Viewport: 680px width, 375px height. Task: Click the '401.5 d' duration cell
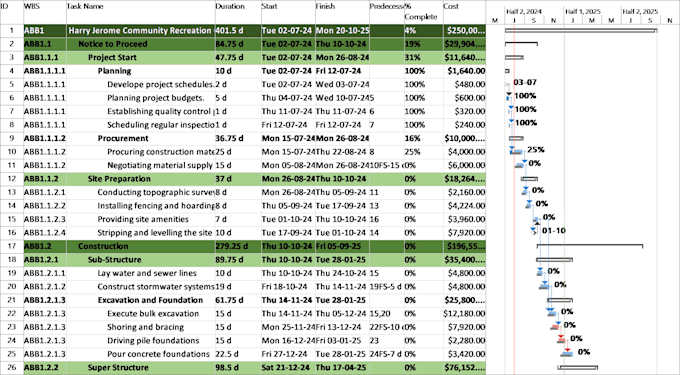click(238, 31)
